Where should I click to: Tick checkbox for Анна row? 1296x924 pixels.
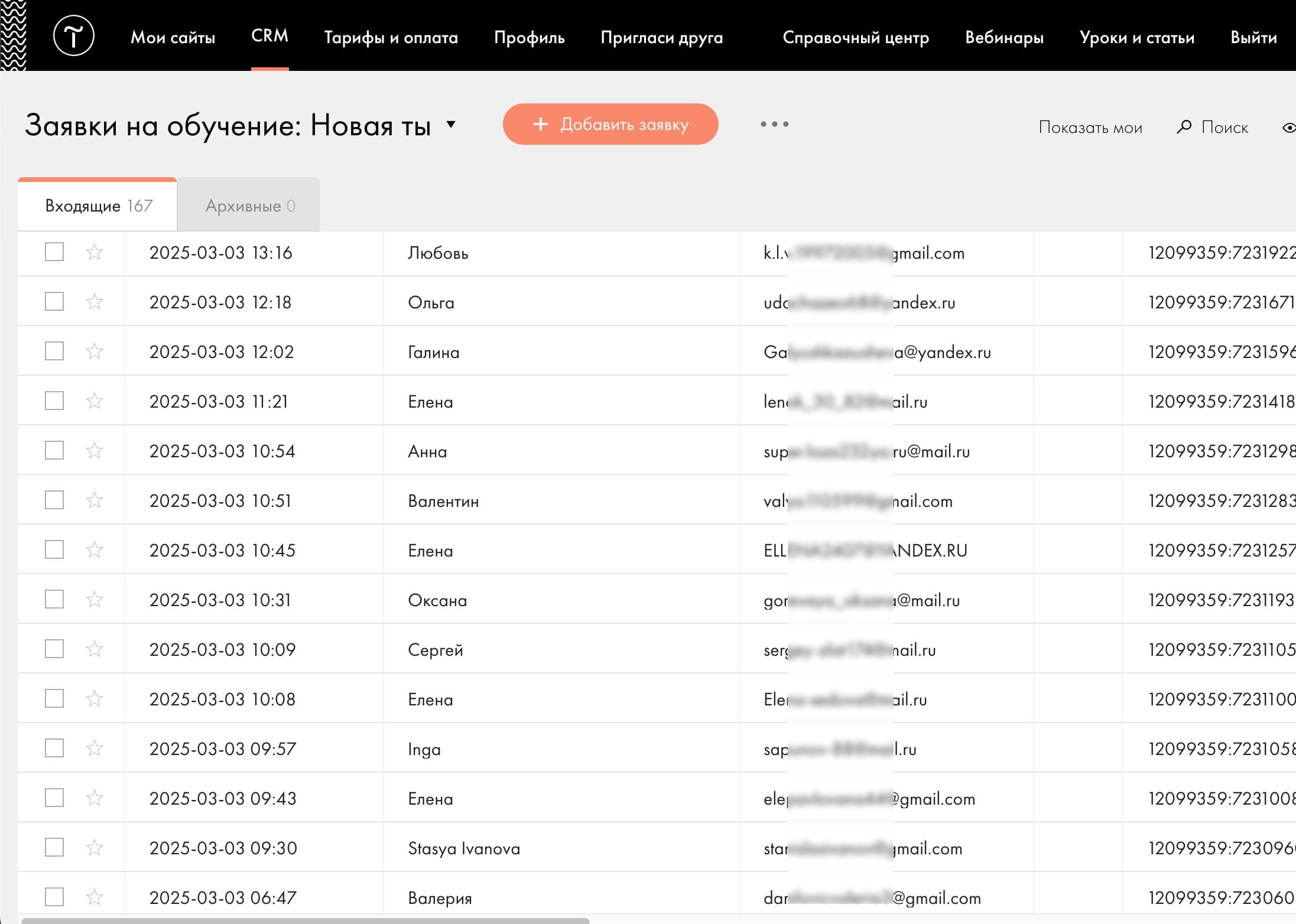54,450
